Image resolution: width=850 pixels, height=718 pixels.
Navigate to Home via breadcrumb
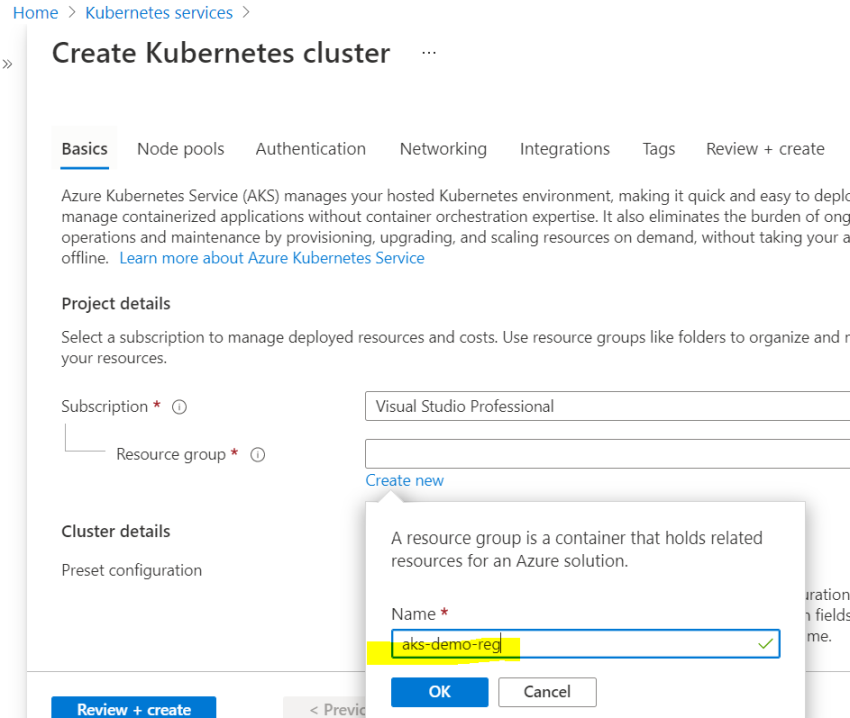(x=35, y=13)
